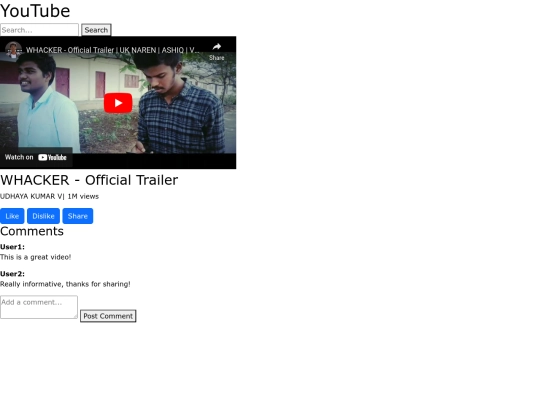Click the comment 'Really informative, thanks for sharing!'
Screen dimensions: 540x405
coord(65,284)
